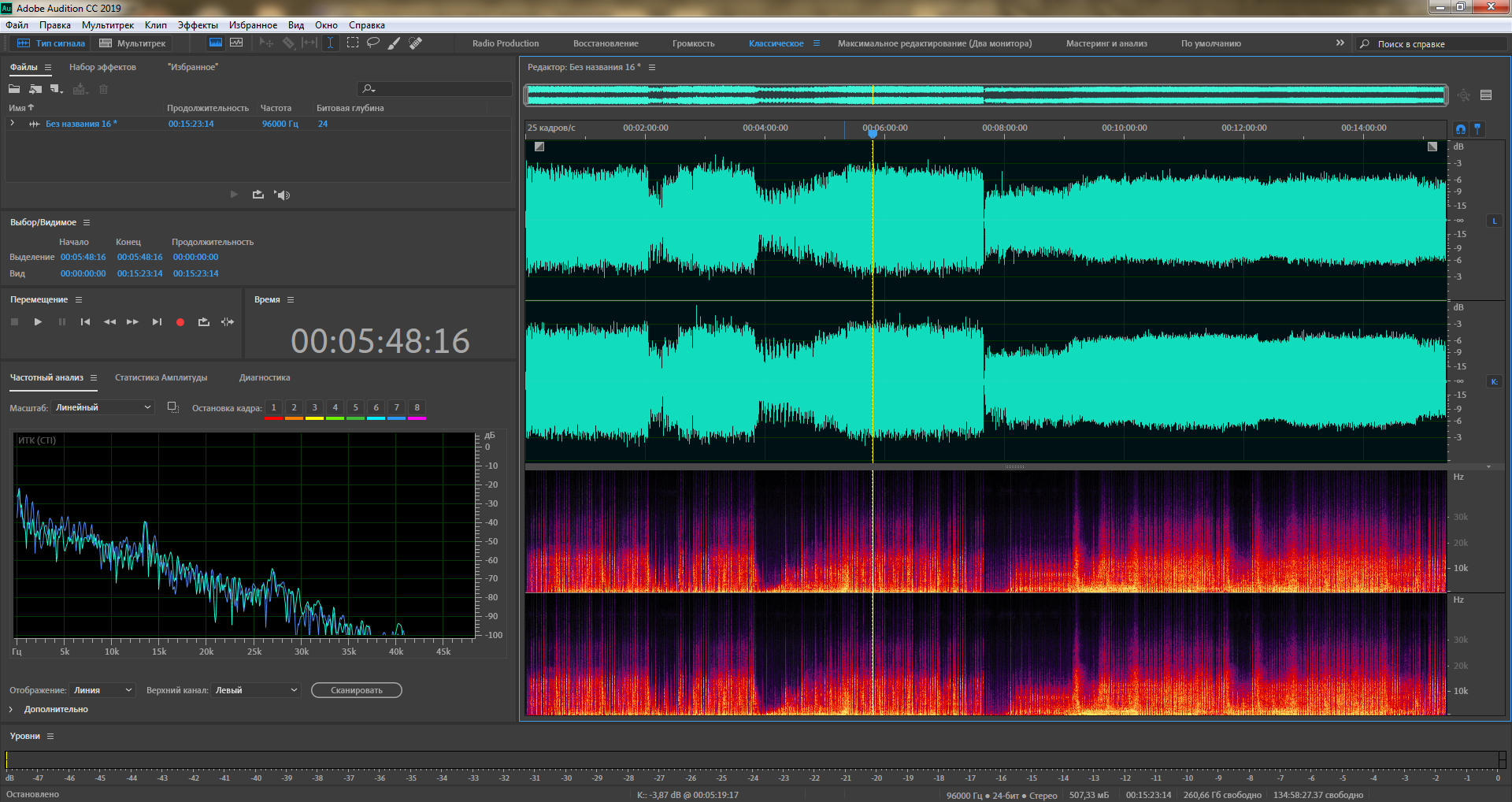Toggle the snapping magnet icon

click(1461, 129)
